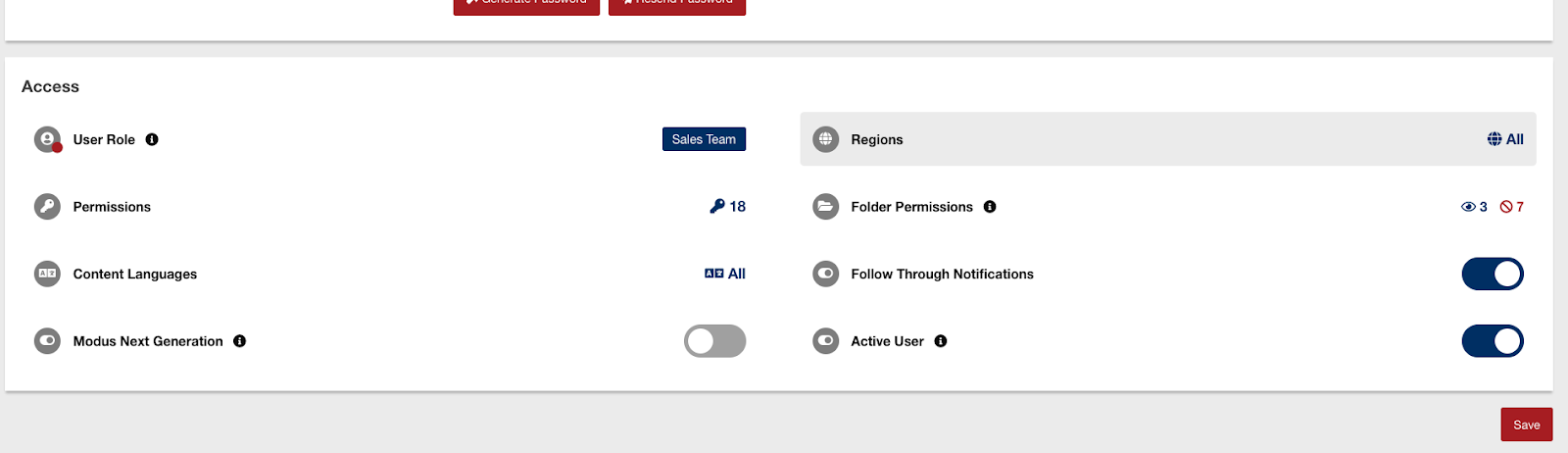Click the info icon beside Folder Permissions

[990, 207]
